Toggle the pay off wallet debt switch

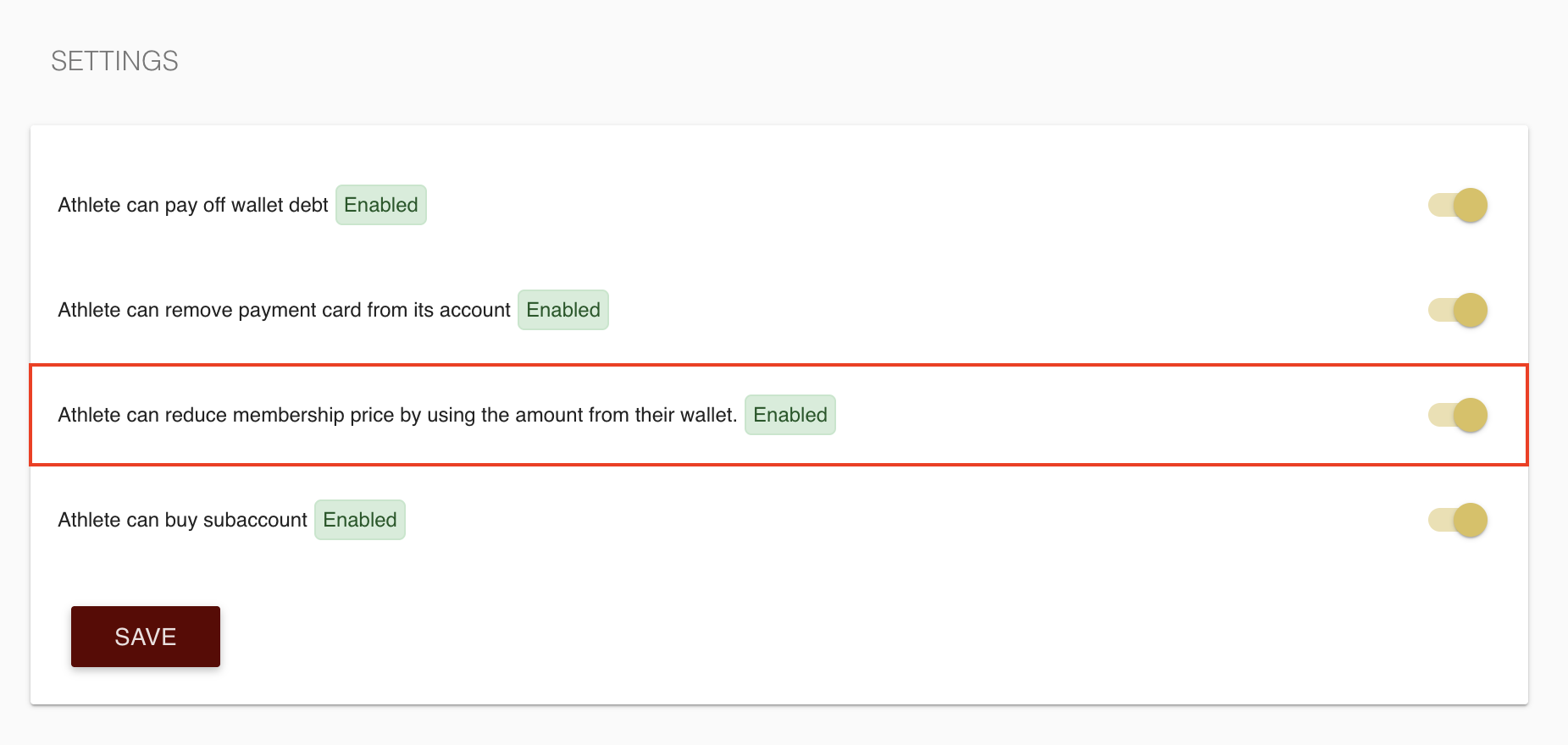click(1458, 205)
